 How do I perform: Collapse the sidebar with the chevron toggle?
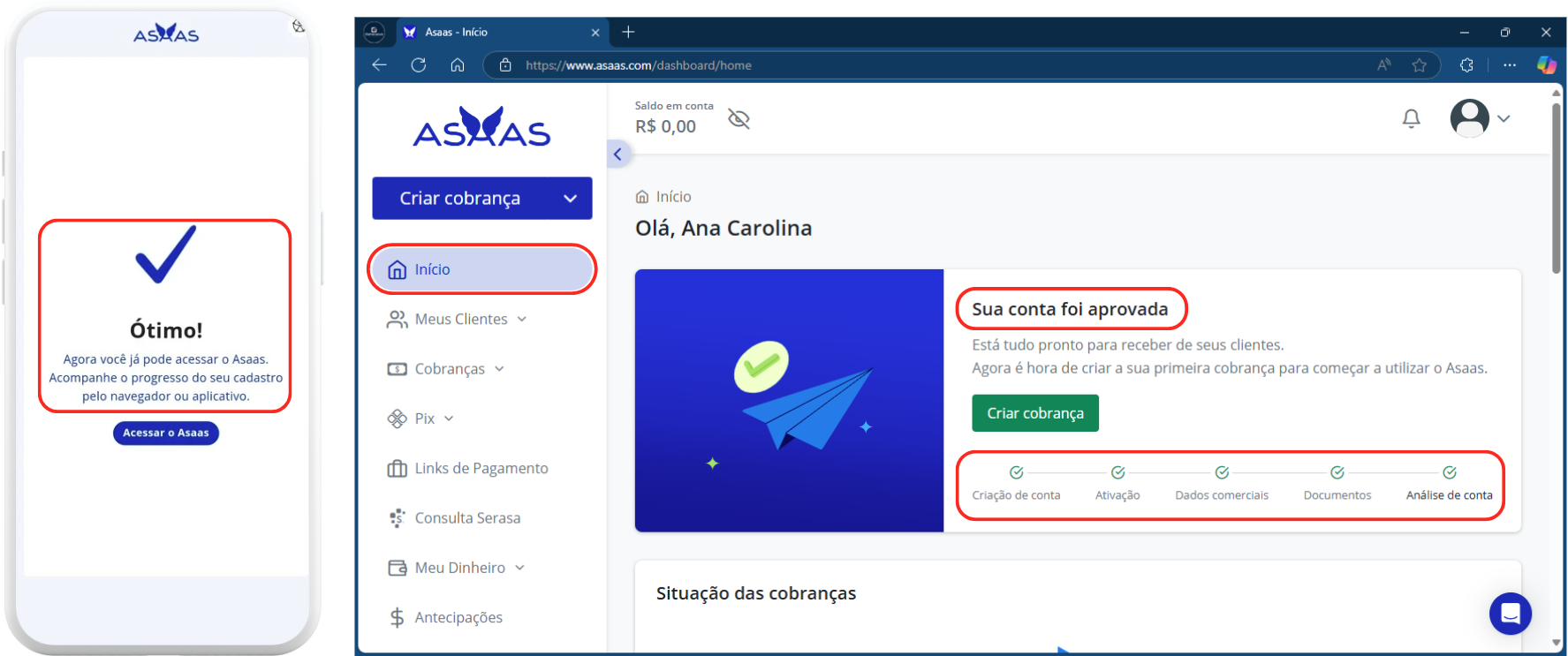pyautogui.click(x=617, y=155)
